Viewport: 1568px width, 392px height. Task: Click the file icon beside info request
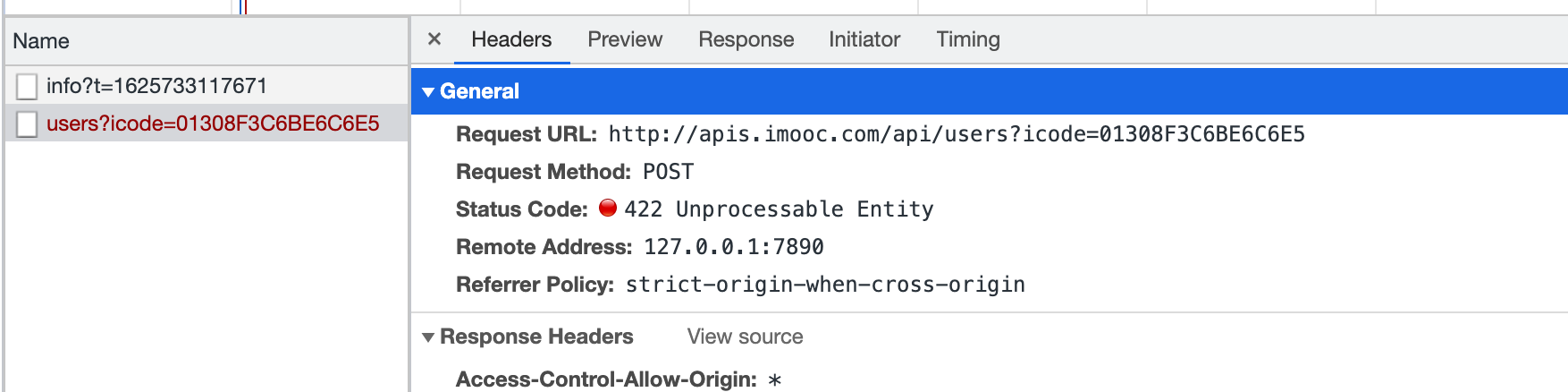27,87
